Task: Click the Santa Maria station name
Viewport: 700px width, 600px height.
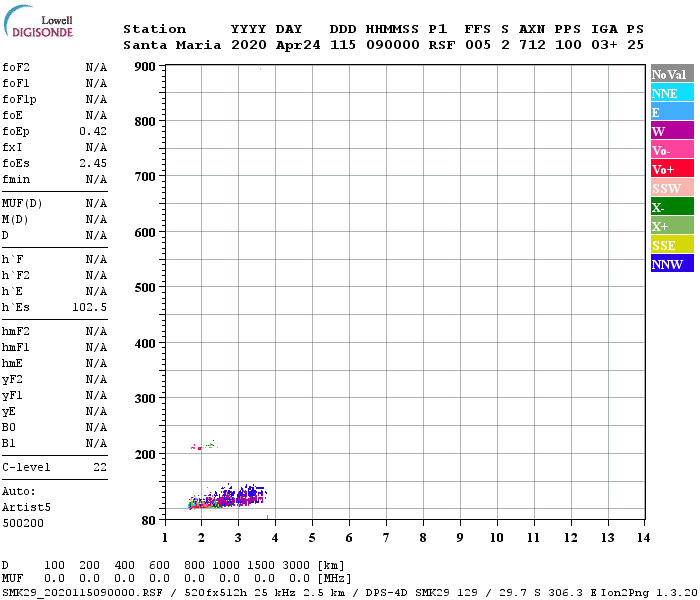Action: point(172,45)
